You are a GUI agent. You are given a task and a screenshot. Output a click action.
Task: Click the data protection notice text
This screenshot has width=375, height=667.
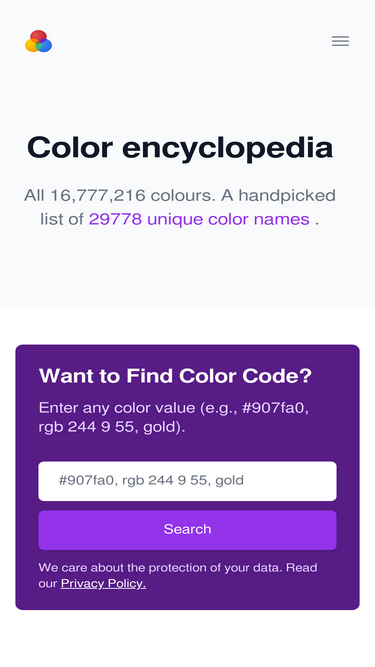pos(178,575)
